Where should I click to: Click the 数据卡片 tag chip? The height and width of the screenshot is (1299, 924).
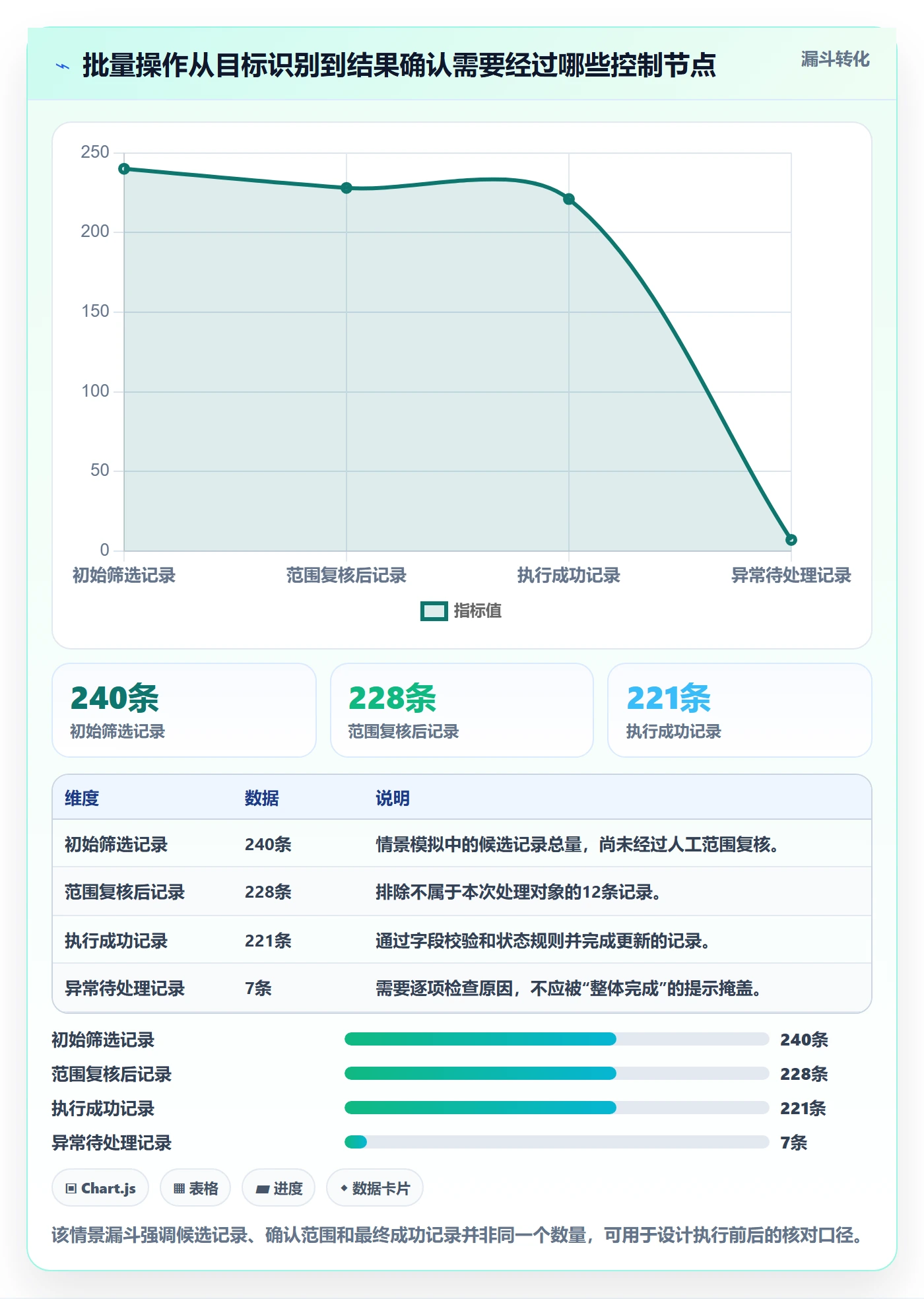tap(375, 1188)
